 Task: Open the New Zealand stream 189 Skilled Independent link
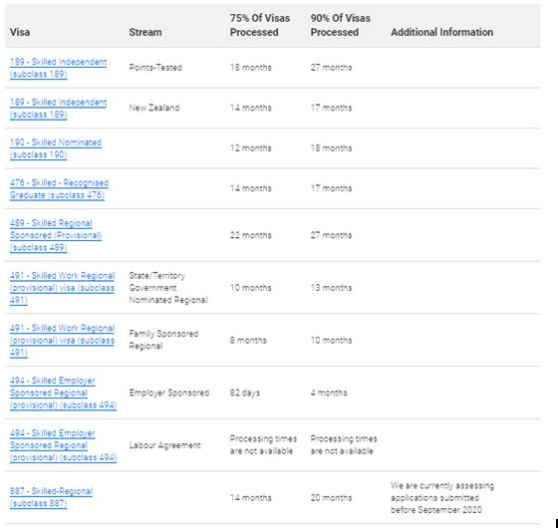point(58,108)
